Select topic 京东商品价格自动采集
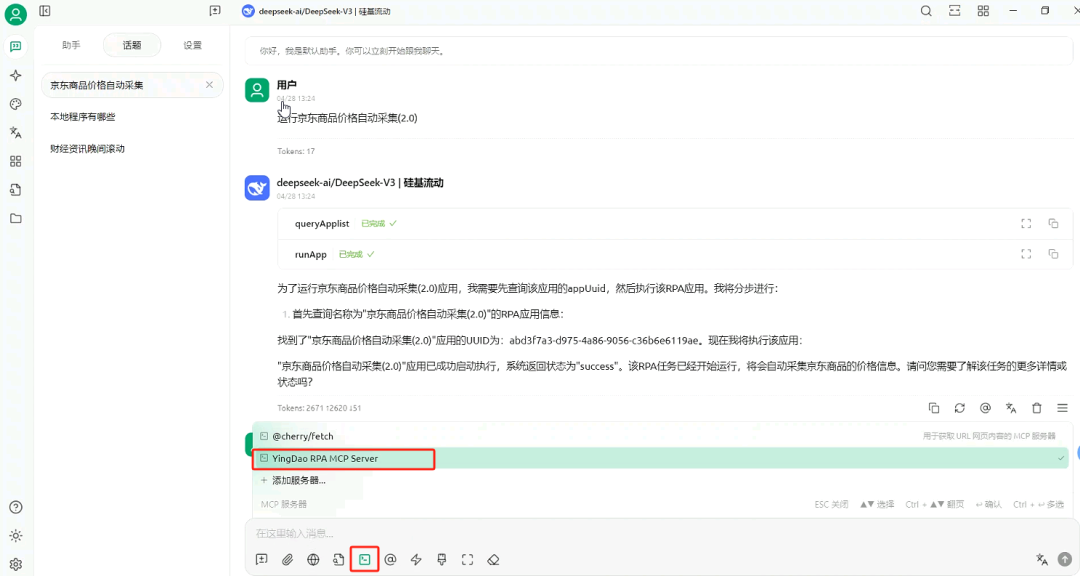This screenshot has width=1080, height=576. coord(132,85)
